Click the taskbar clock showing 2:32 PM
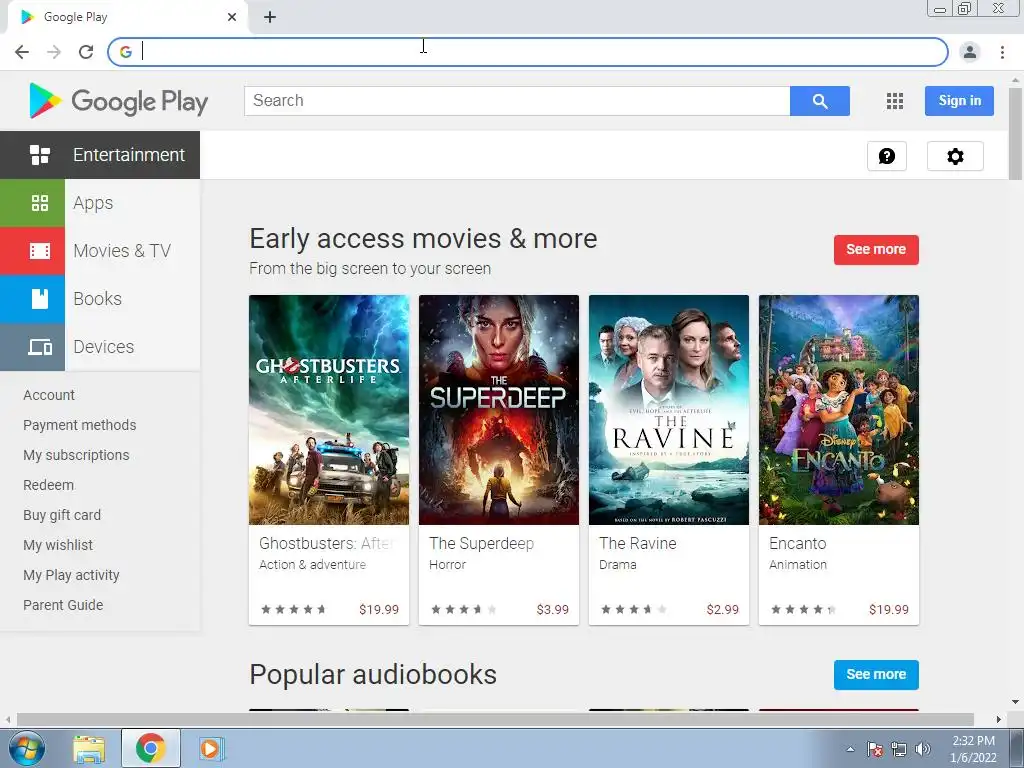This screenshot has height=768, width=1024. pyautogui.click(x=973, y=749)
